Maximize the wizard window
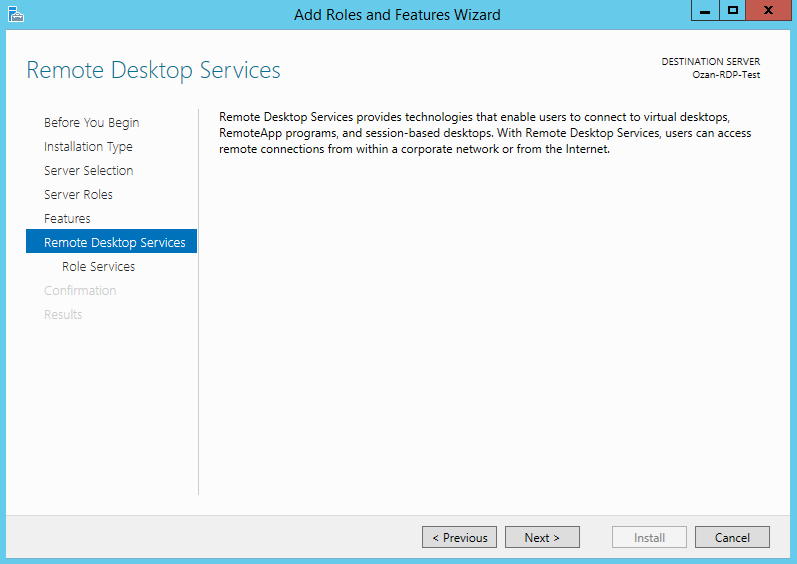797x564 pixels. (x=733, y=10)
